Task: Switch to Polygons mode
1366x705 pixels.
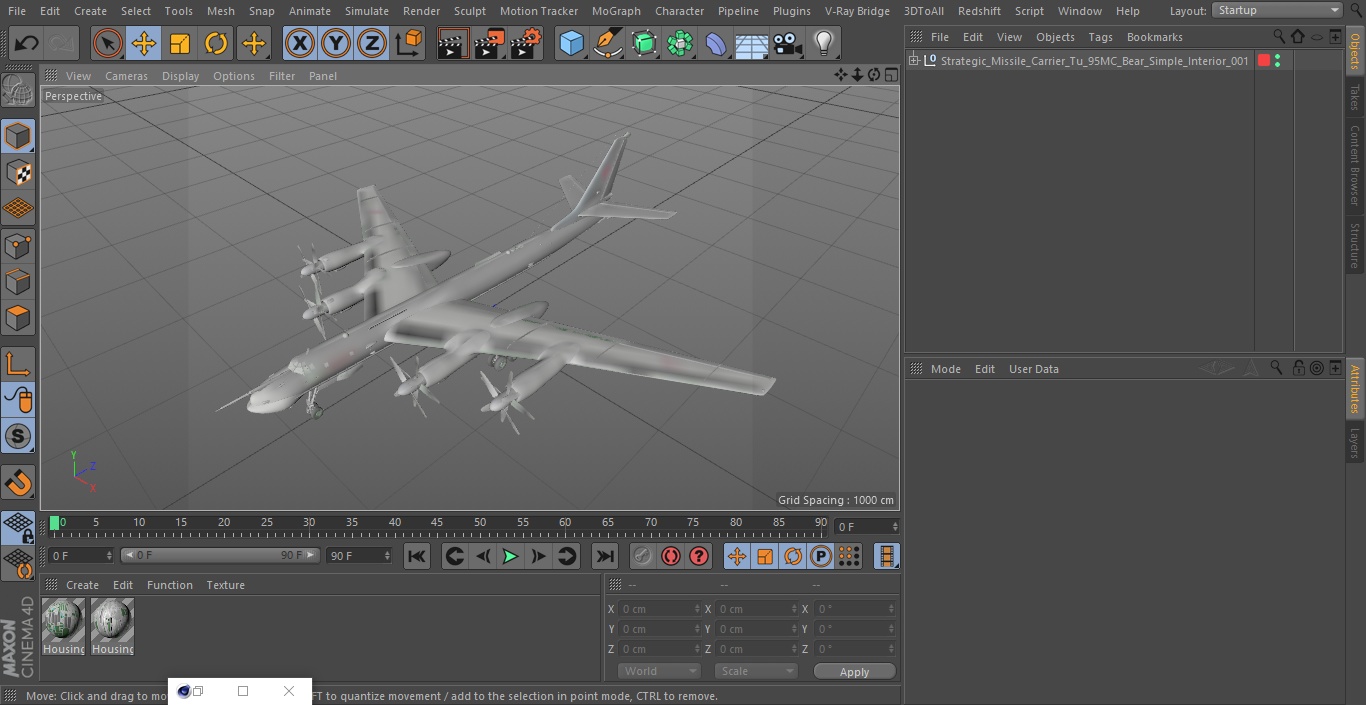Action: 18,318
